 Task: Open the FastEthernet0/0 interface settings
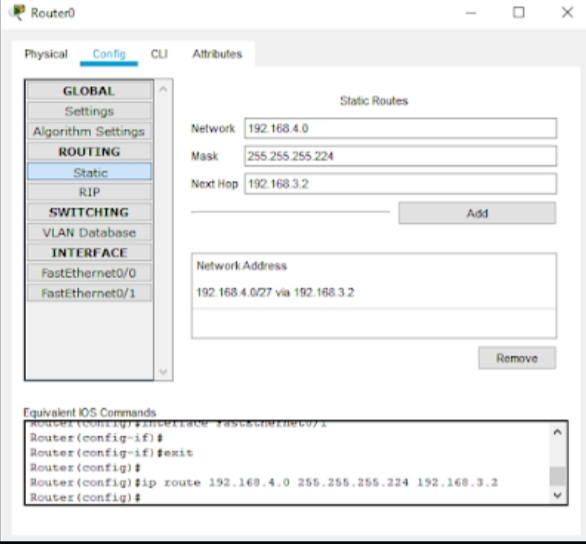coord(89,273)
